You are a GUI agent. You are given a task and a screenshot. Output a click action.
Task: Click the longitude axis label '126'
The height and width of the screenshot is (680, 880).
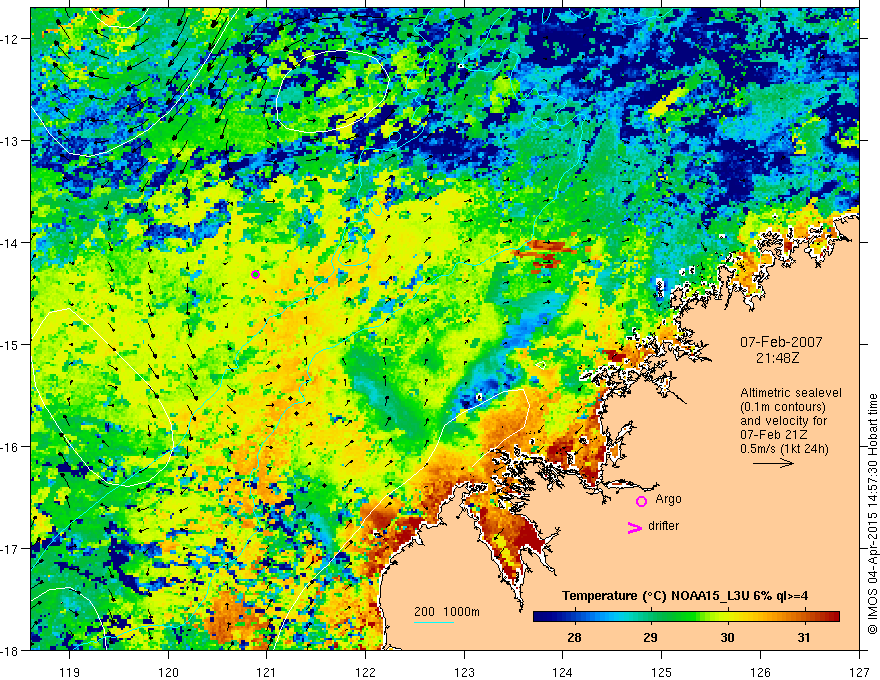pos(760,672)
